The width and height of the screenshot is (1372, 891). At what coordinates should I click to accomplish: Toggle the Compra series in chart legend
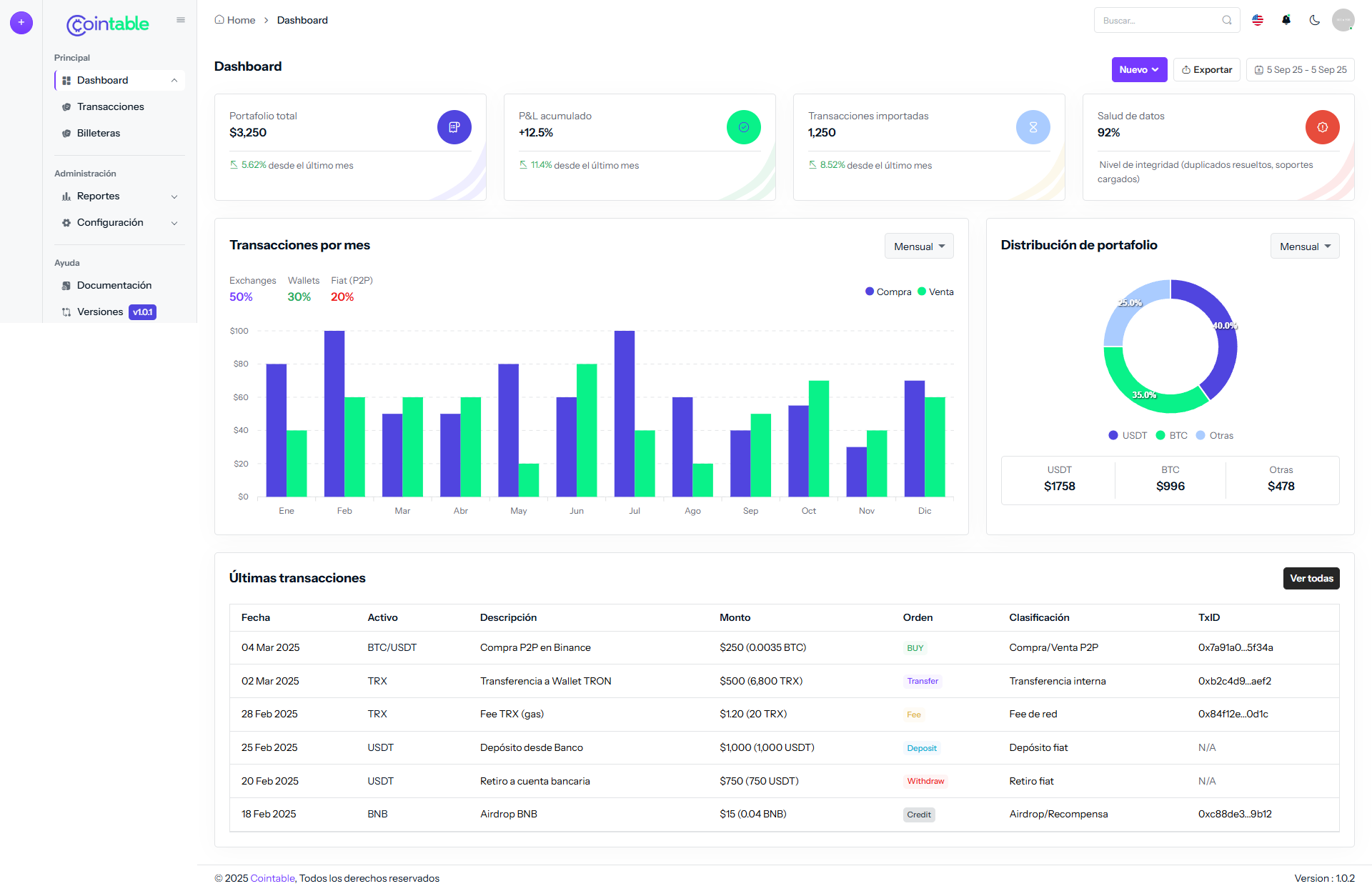tap(888, 292)
